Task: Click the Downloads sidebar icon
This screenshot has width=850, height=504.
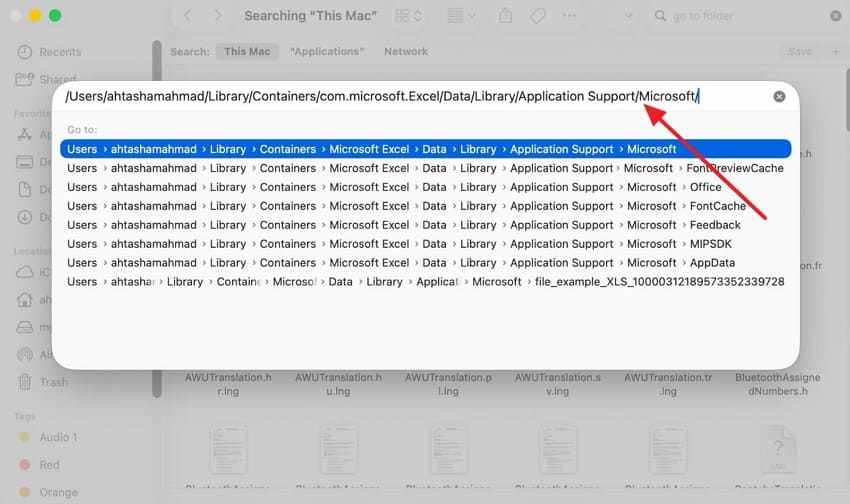Action: [x=25, y=217]
